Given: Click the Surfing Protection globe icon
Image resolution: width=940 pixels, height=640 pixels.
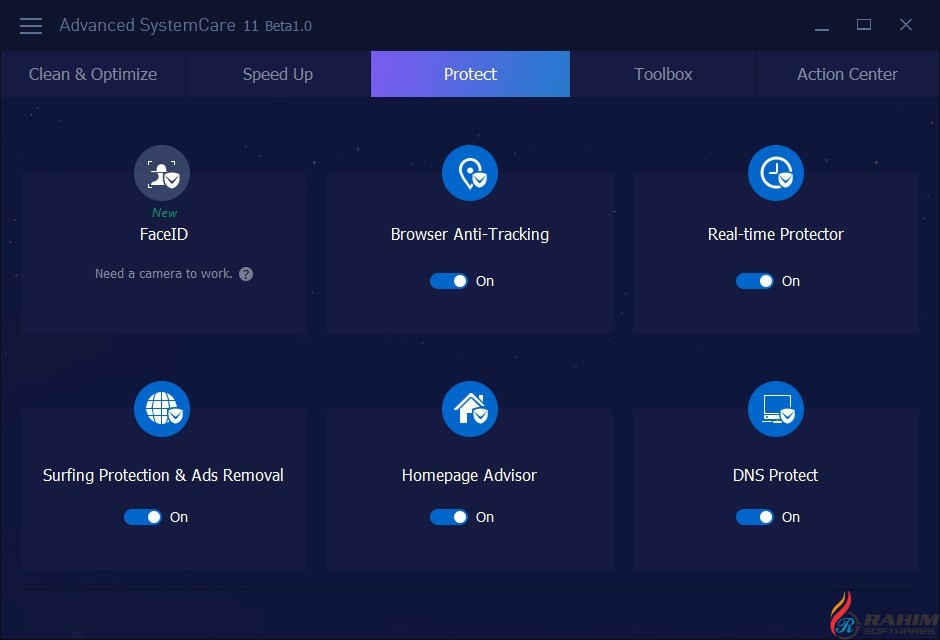Looking at the screenshot, I should (162, 409).
